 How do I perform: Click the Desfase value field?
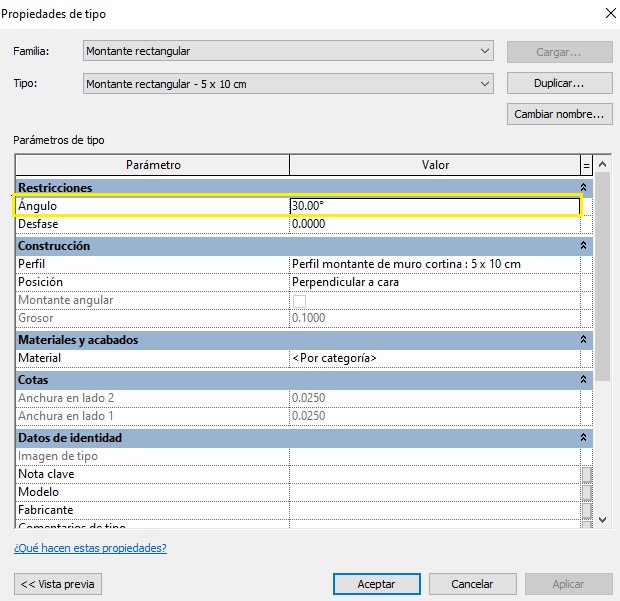(x=434, y=225)
